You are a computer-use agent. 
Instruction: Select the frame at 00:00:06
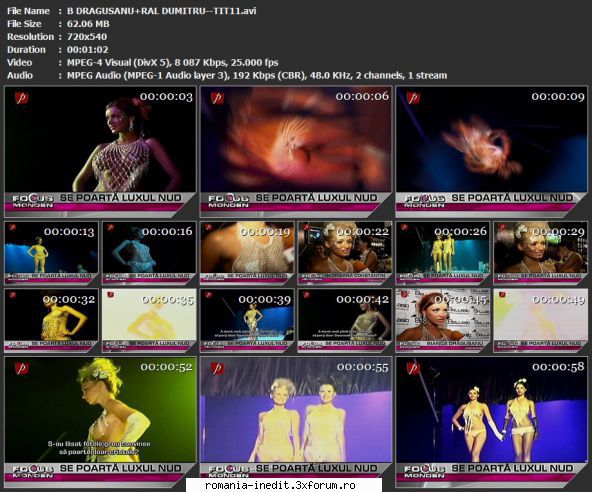click(x=296, y=151)
